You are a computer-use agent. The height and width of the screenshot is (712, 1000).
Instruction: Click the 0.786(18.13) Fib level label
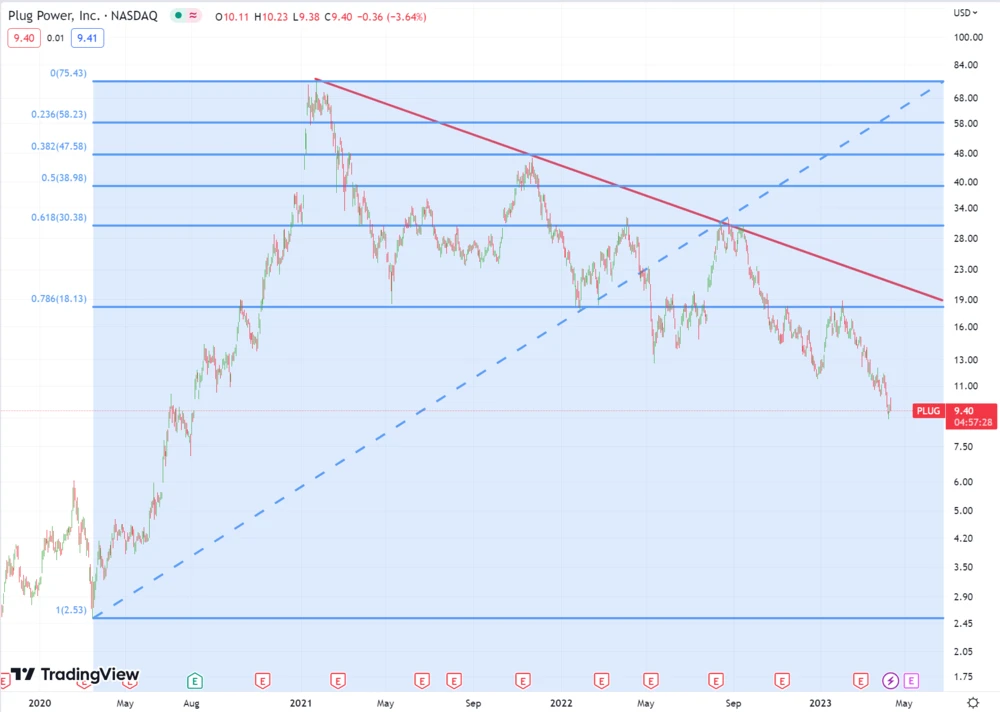tap(59, 299)
